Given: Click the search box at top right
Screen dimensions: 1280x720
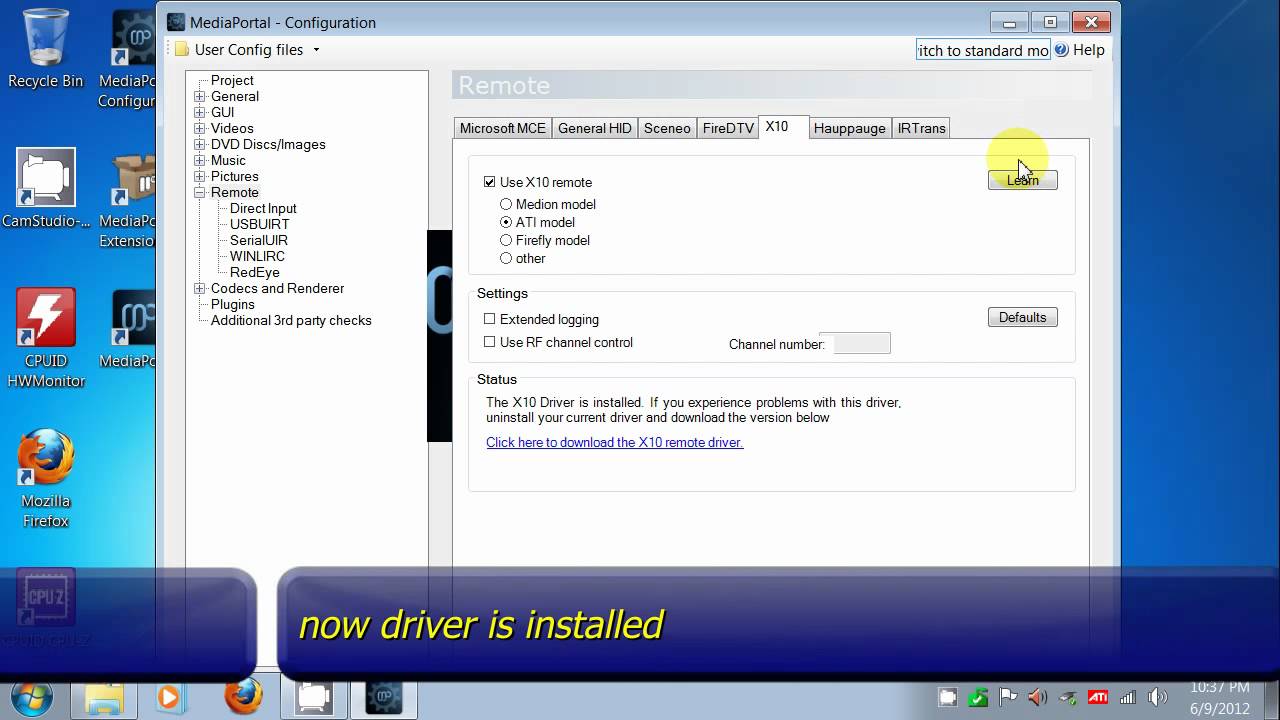Looking at the screenshot, I should (983, 50).
